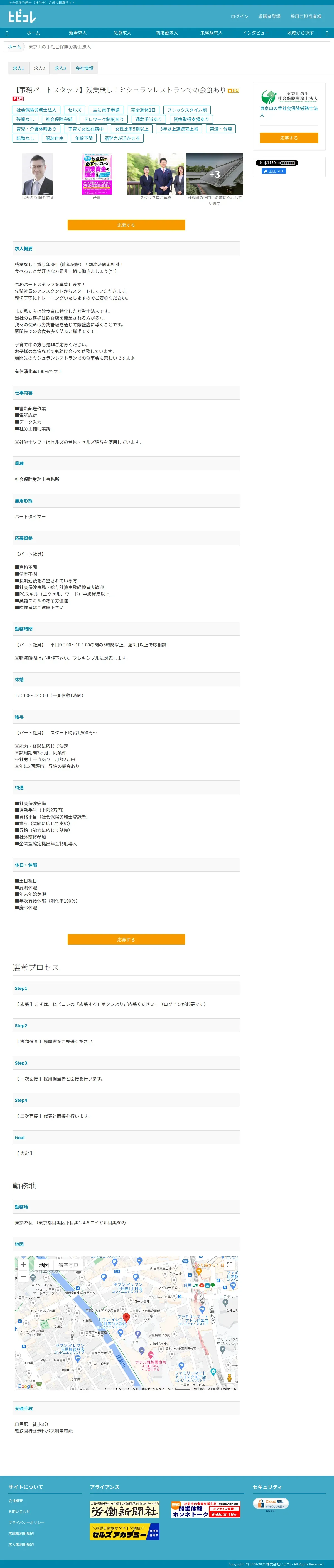Screen dimensions: 334x1568
Task: Open 求人者利用規約 footer link
Action: (21, 1544)
